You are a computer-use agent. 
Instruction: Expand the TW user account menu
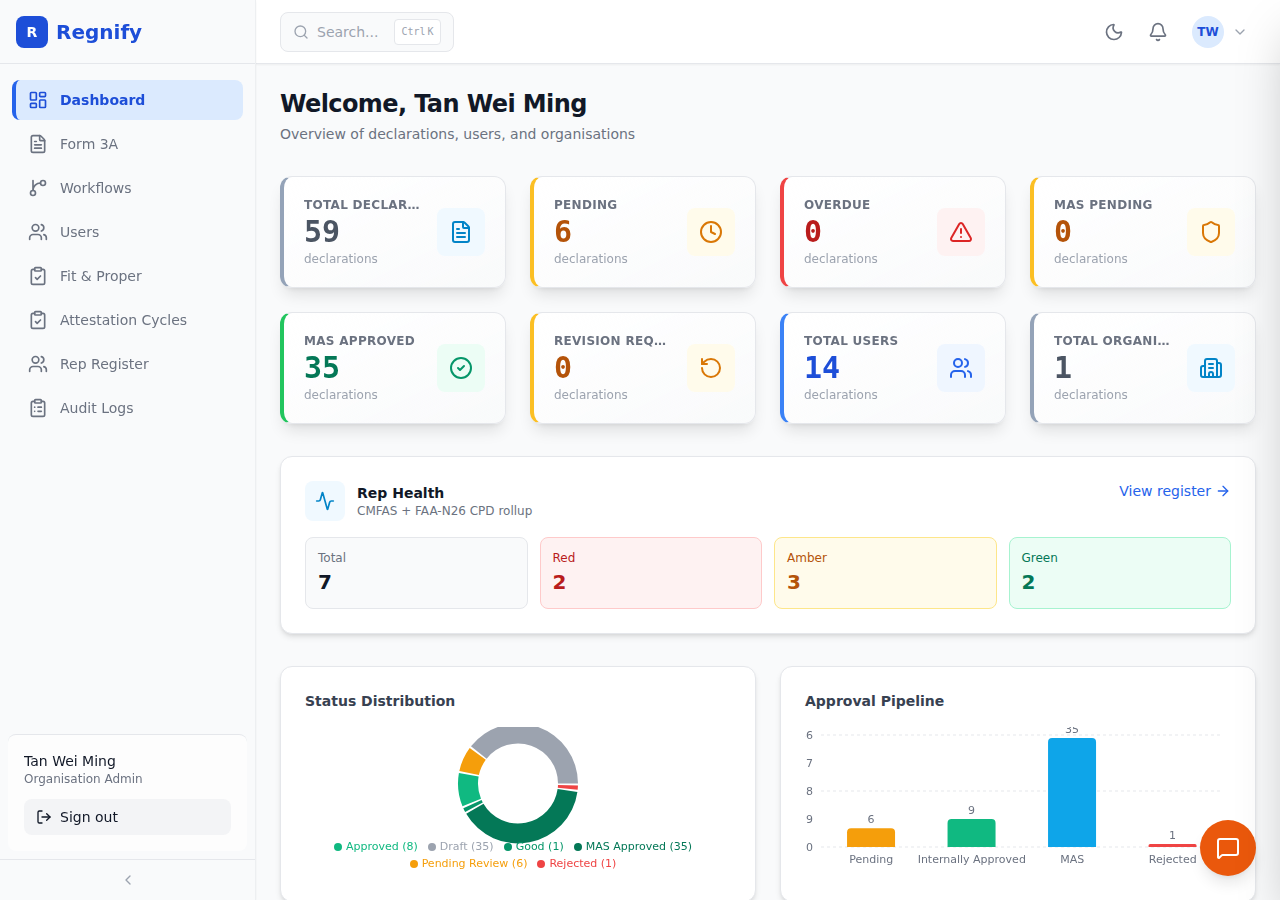pos(1219,32)
